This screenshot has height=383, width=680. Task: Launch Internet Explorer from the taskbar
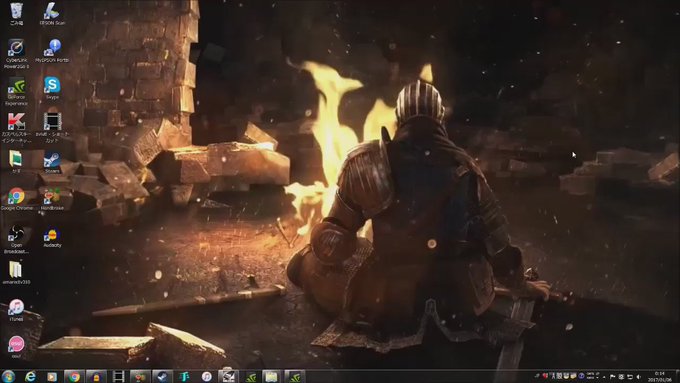(x=30, y=376)
